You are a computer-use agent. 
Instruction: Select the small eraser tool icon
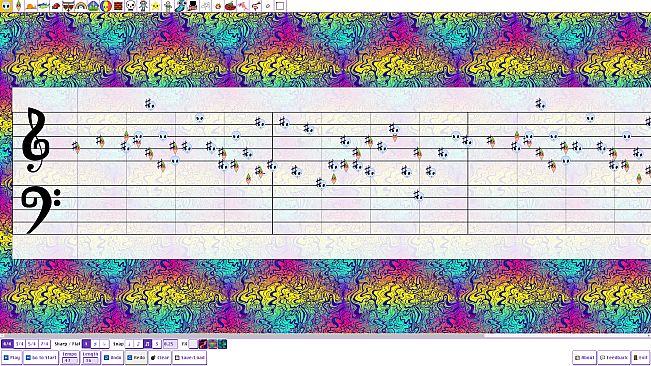point(268,6)
